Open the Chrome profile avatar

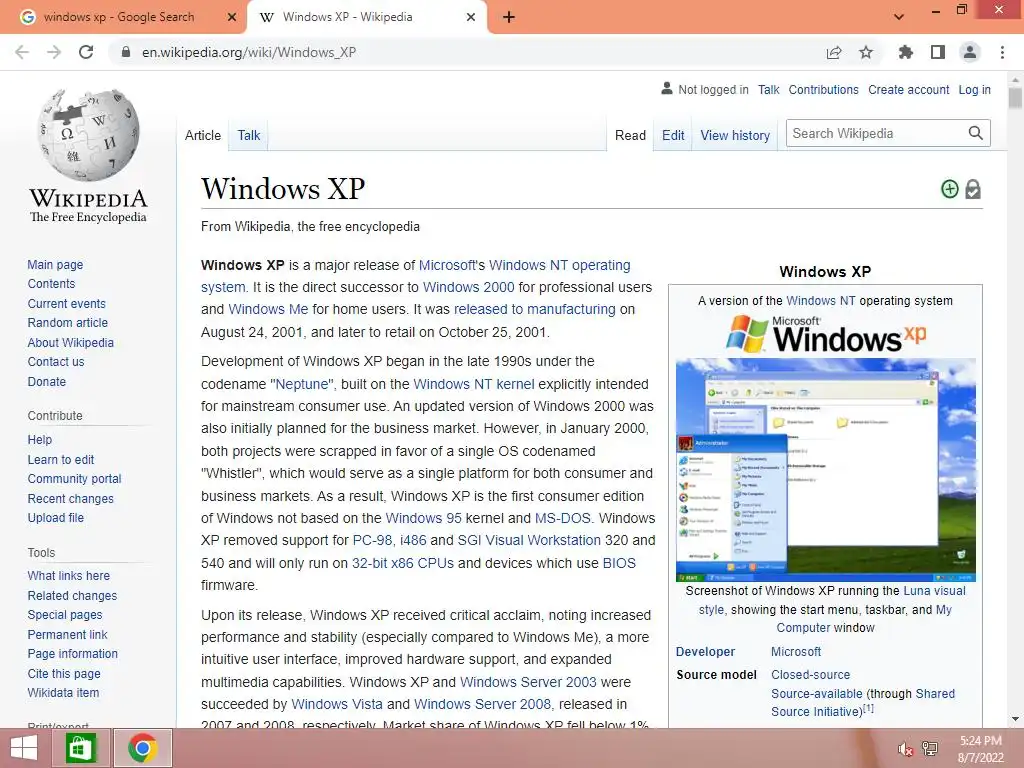coord(970,52)
